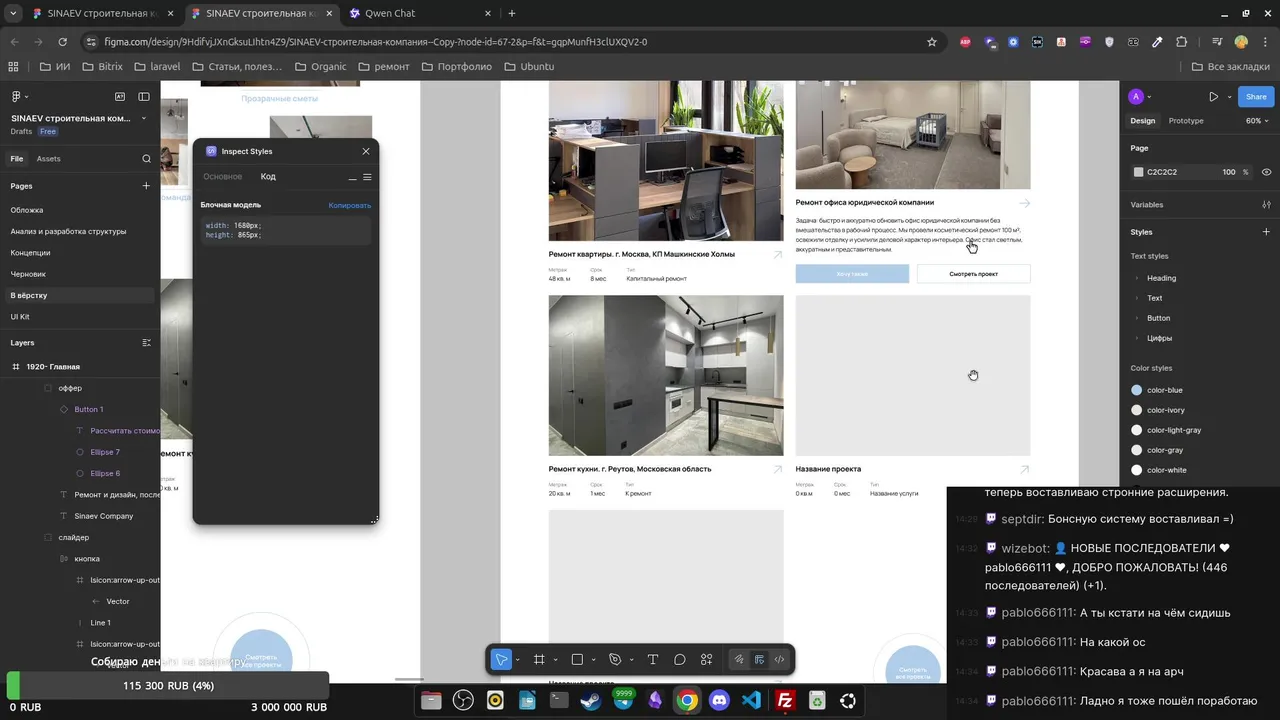Open the Chrome extensions puzzle icon
This screenshot has width=1280, height=720.
[1182, 42]
